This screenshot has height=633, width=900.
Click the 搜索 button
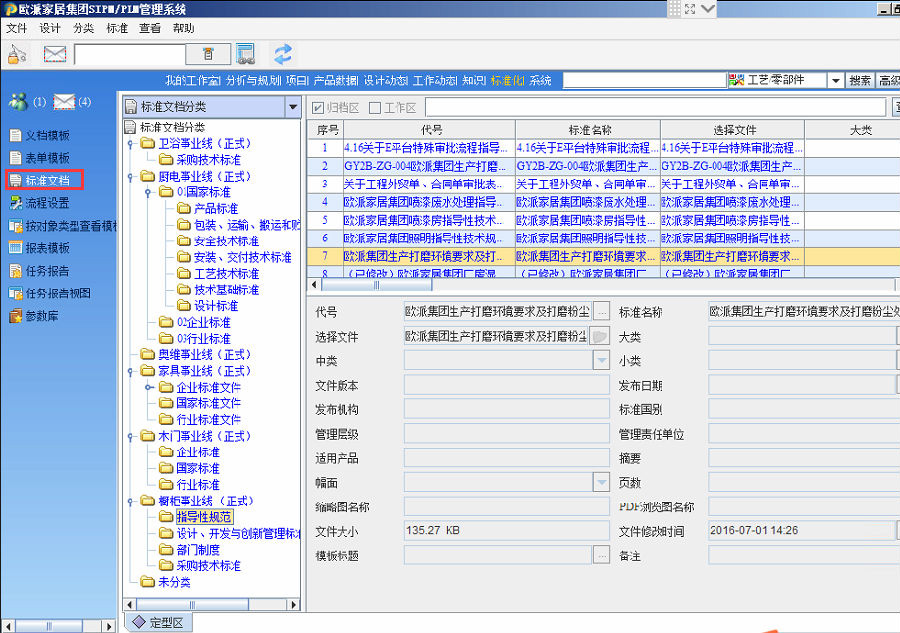point(859,80)
